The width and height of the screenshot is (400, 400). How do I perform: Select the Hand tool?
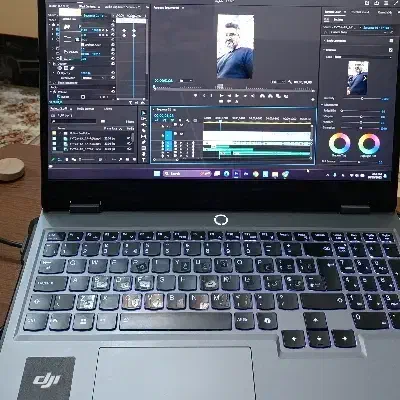tap(143, 154)
